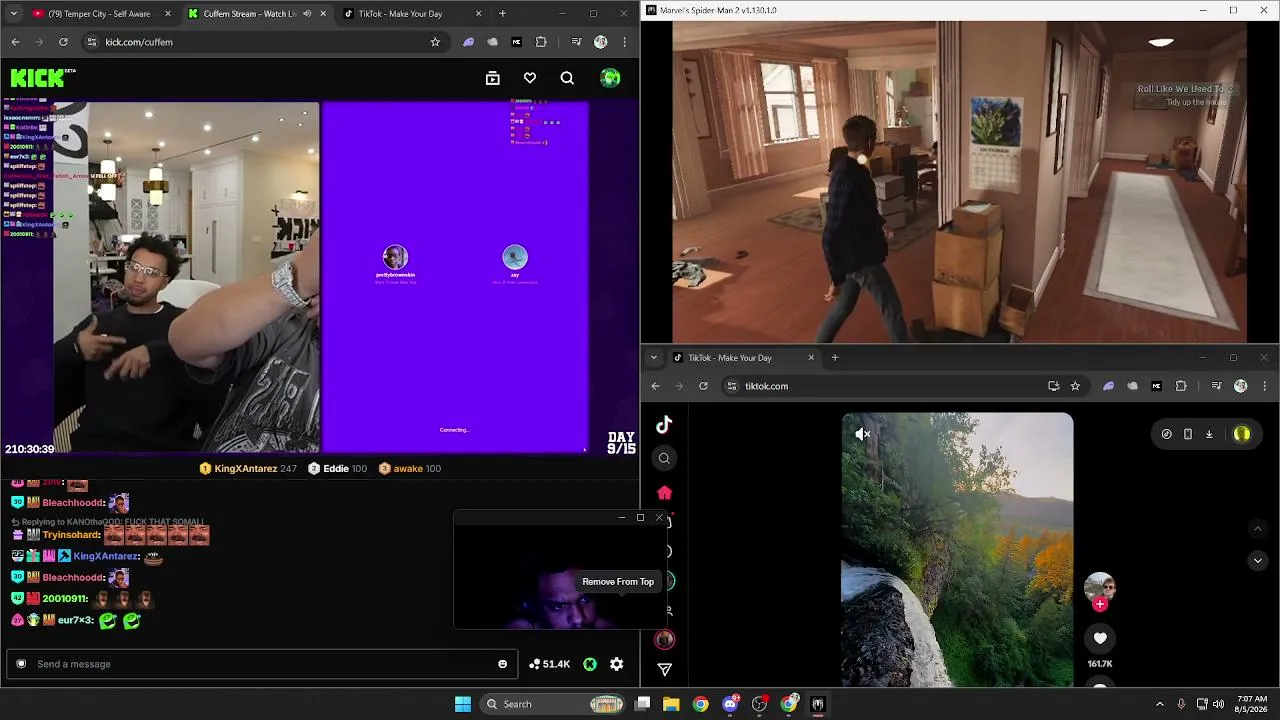Open awake leaderboard entry

(410, 468)
